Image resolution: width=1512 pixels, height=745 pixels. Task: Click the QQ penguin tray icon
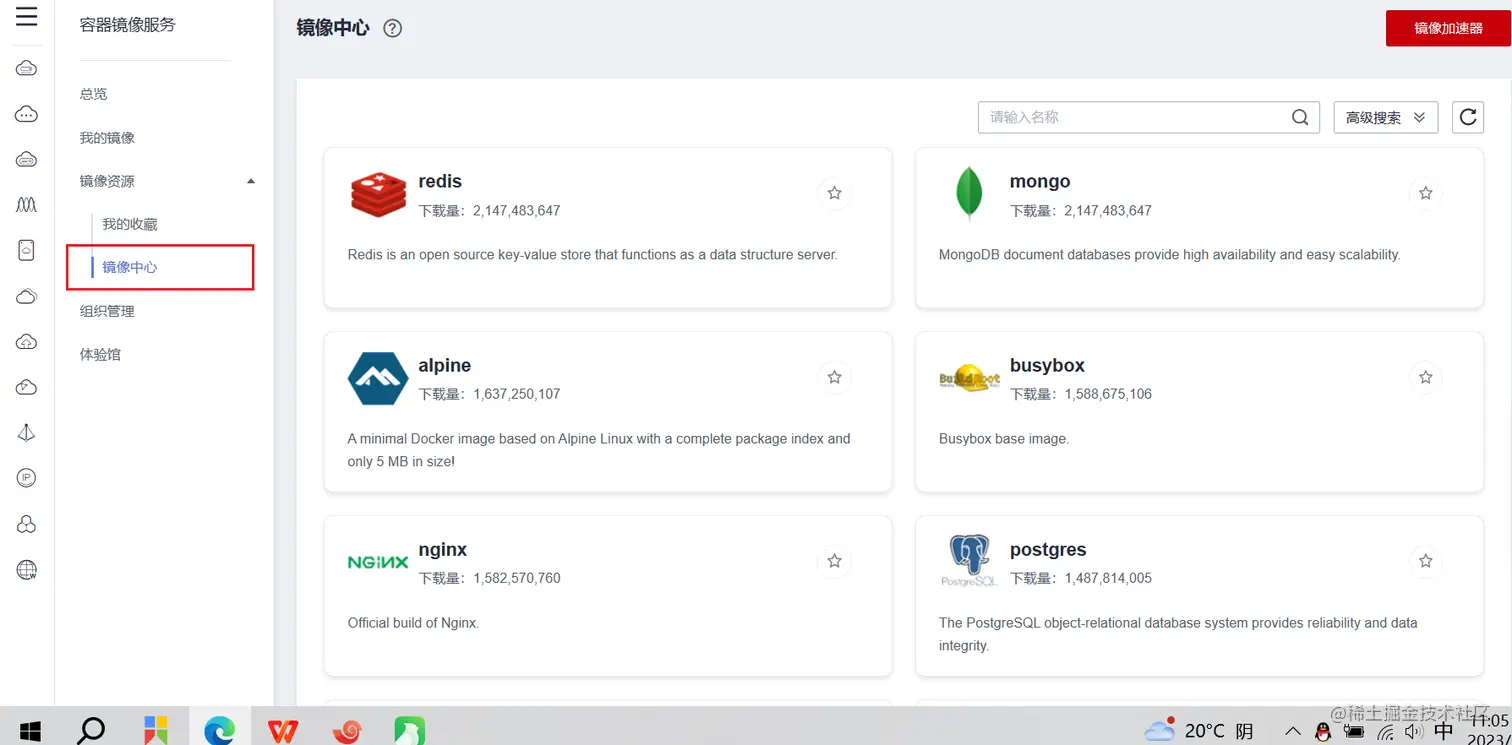point(1323,732)
